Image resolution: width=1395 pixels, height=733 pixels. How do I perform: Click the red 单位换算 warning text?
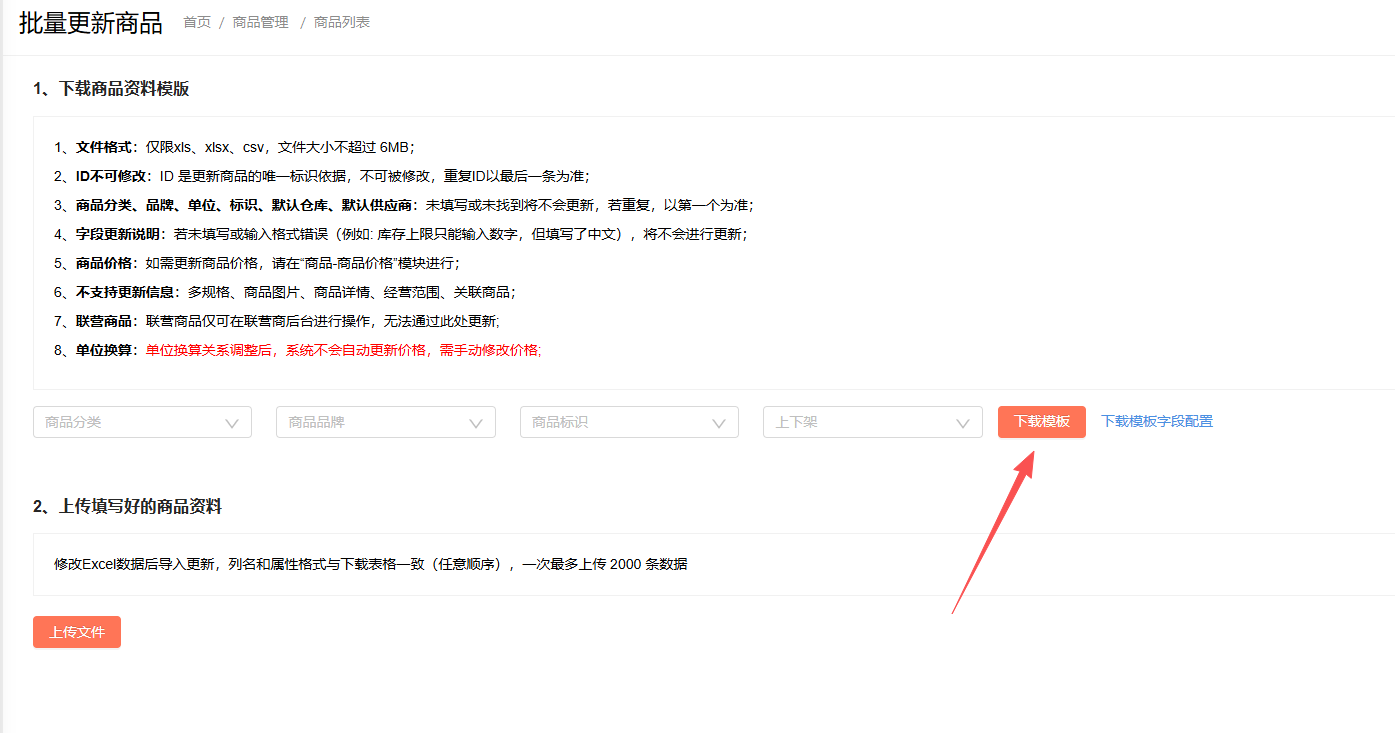point(343,350)
